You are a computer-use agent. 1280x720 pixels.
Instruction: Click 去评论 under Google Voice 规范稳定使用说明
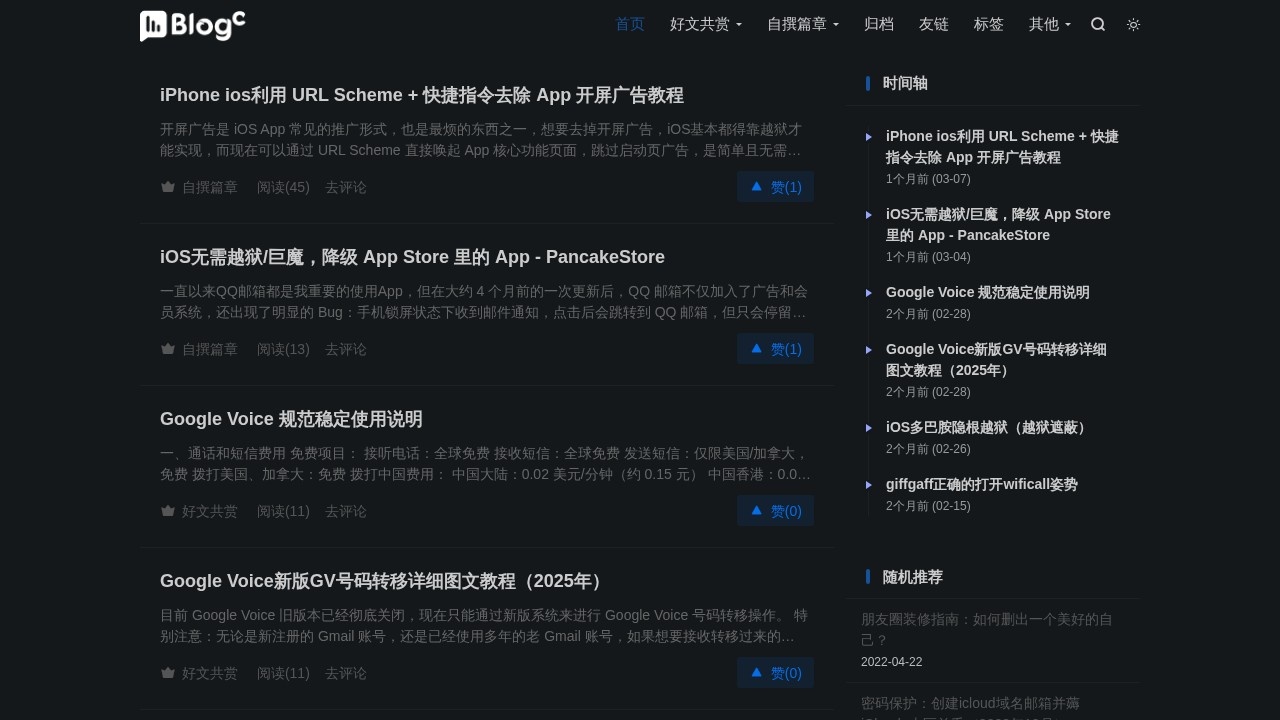pos(346,511)
